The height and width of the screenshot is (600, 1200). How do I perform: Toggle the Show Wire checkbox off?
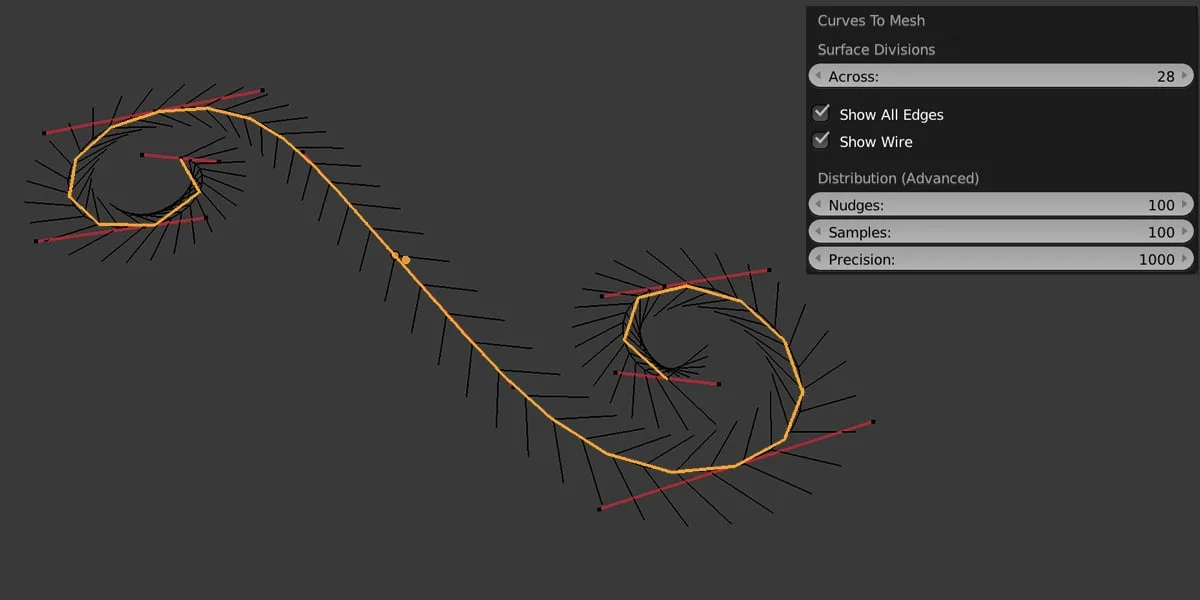click(820, 140)
